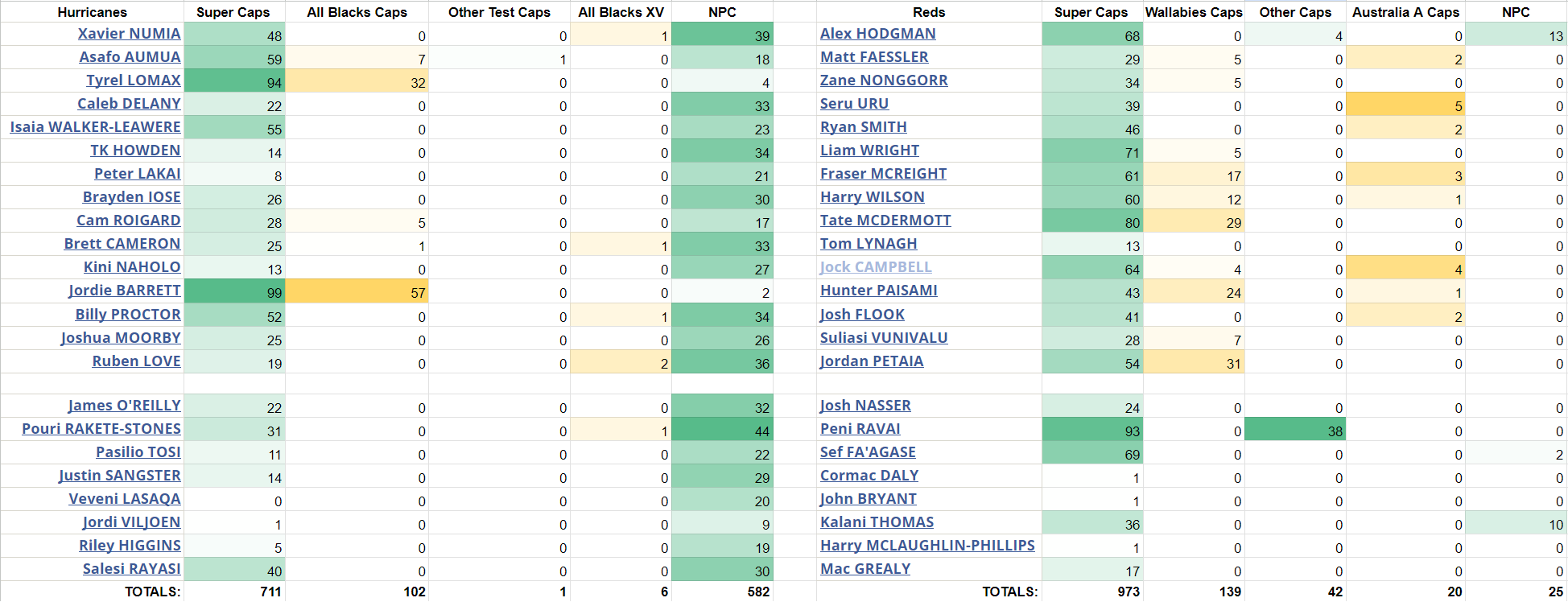Select Peni Ravai's green 38 Other Caps cell
Screen dimensions: 1568x602
[1295, 431]
